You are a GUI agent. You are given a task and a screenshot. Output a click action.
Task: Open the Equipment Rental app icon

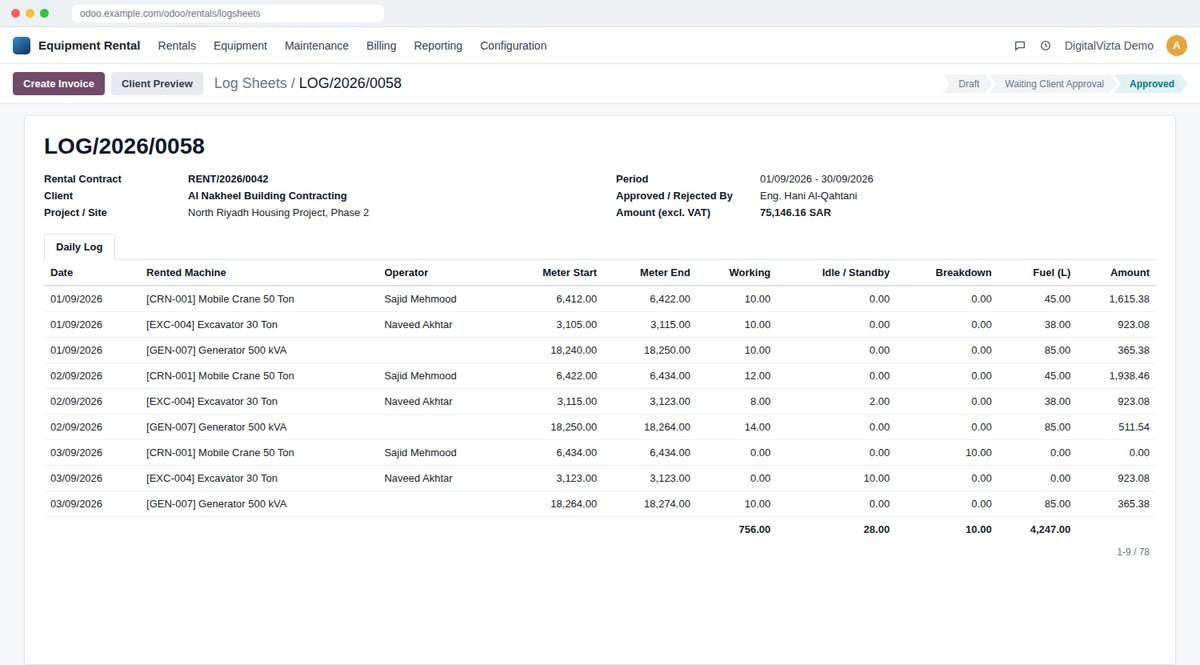tap(22, 45)
